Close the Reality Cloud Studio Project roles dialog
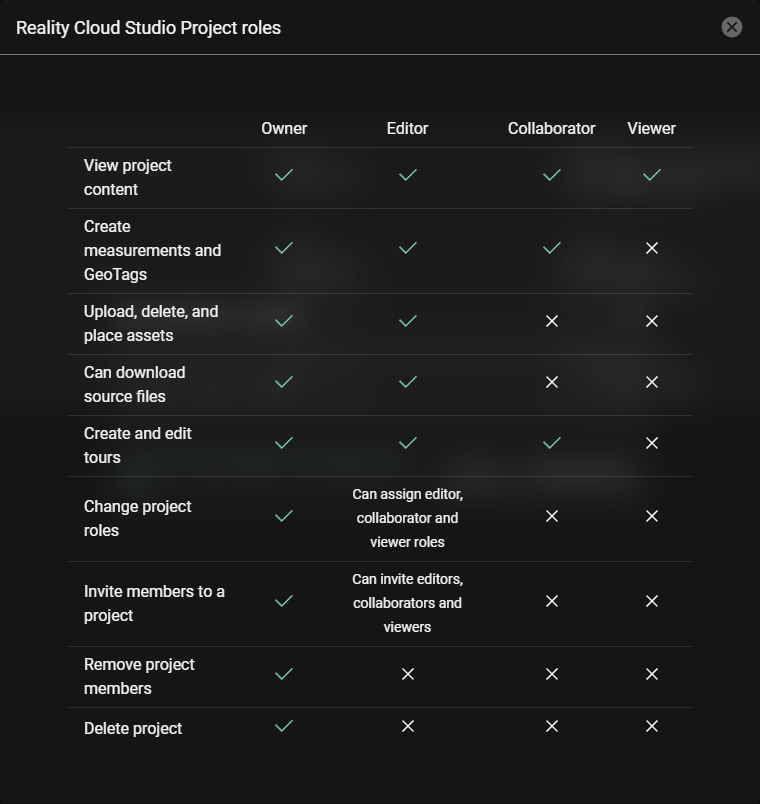Screen dimensions: 760x804 [731, 27]
